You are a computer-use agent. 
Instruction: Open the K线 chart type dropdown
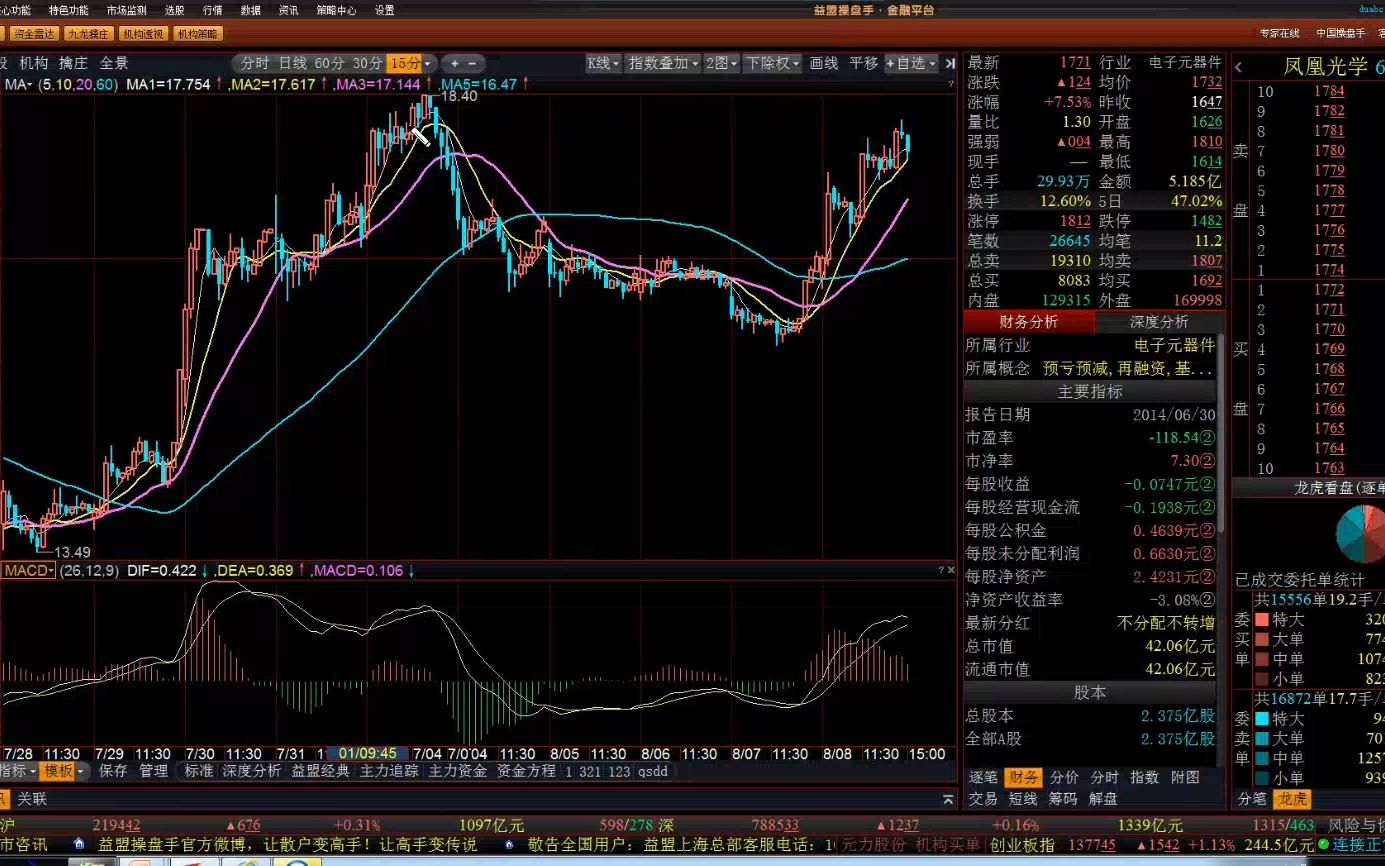click(x=604, y=63)
